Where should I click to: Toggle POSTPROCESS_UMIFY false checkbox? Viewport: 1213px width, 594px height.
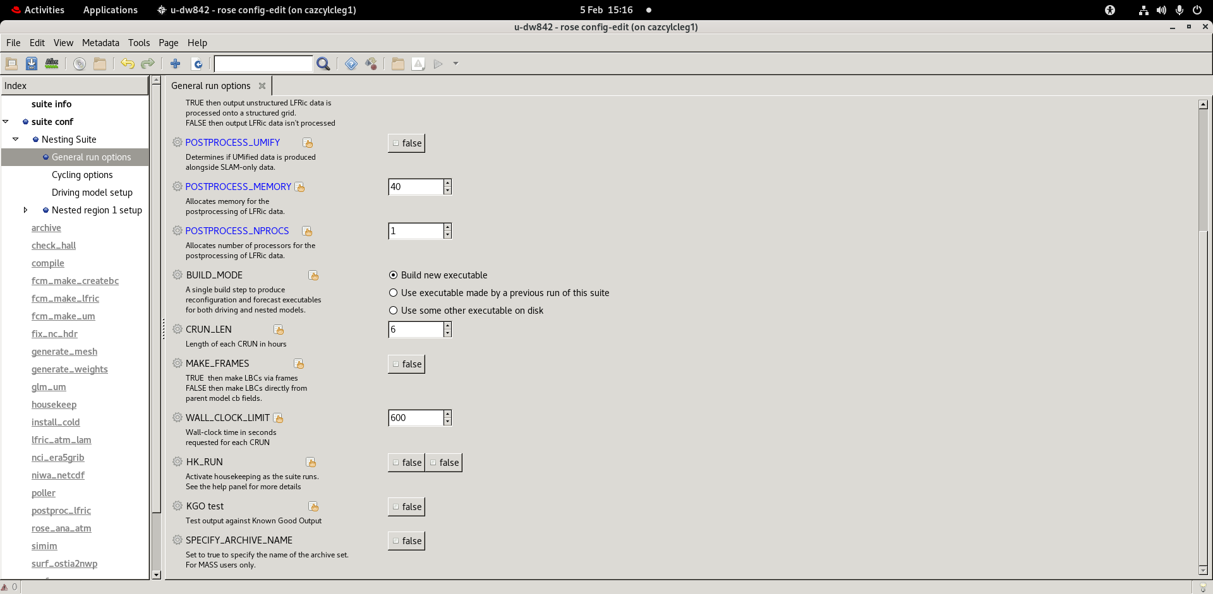click(x=406, y=143)
